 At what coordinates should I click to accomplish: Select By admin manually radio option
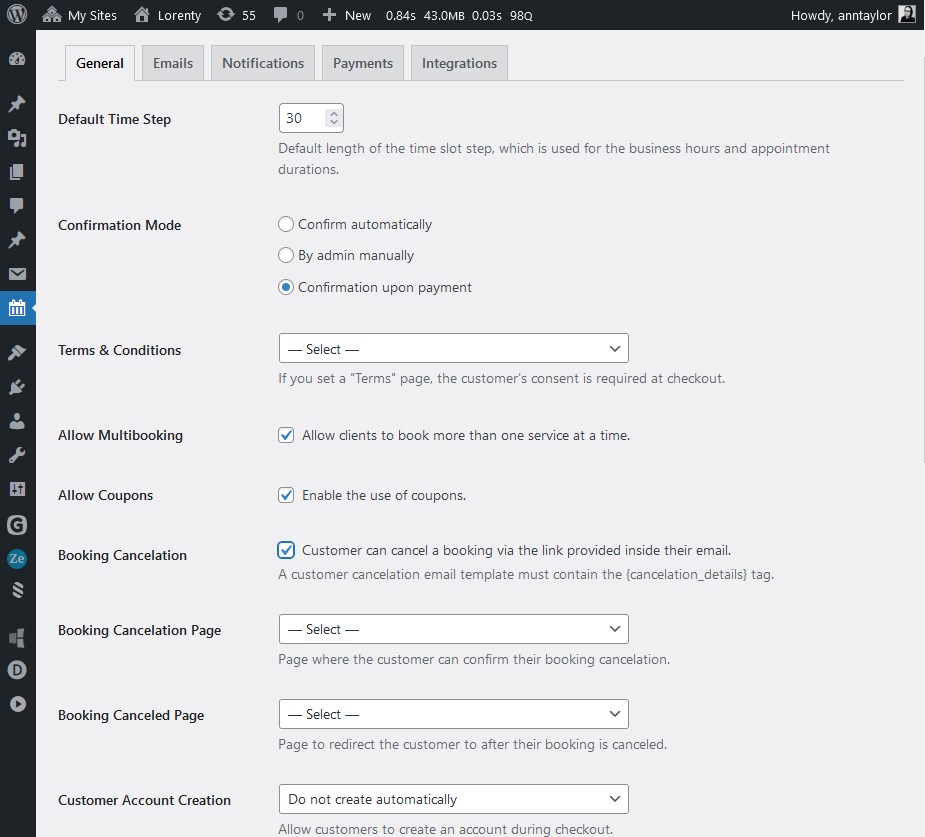(286, 255)
